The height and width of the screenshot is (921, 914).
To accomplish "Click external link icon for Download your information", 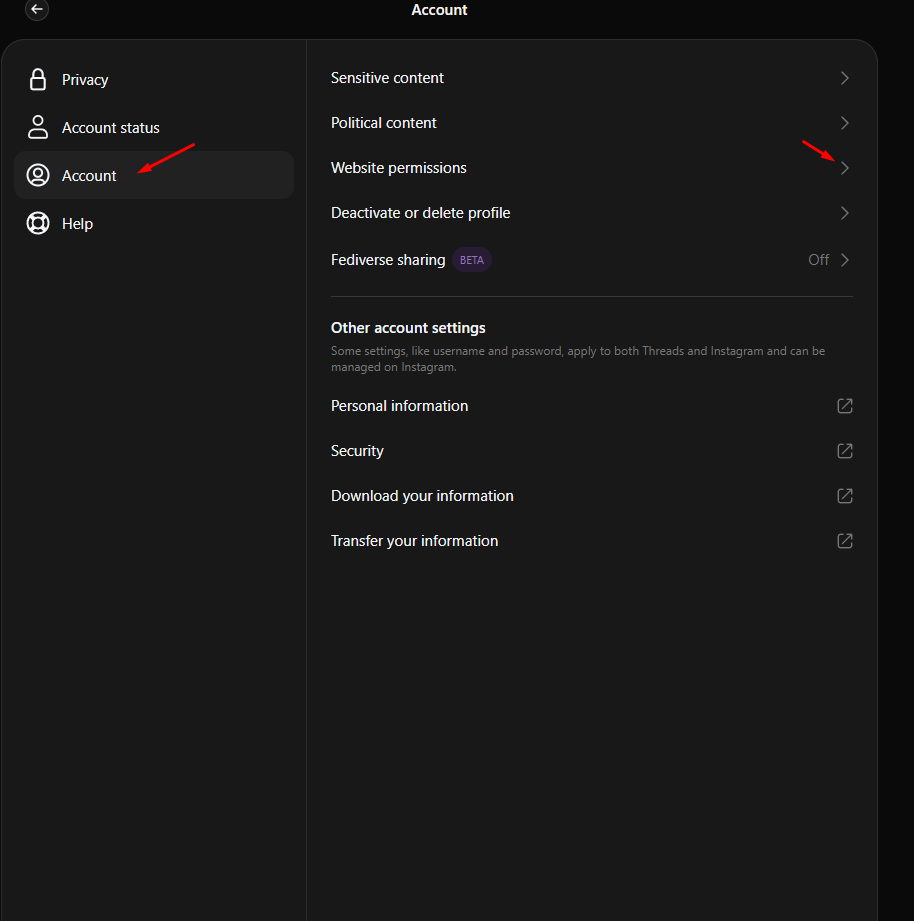I will click(x=845, y=496).
